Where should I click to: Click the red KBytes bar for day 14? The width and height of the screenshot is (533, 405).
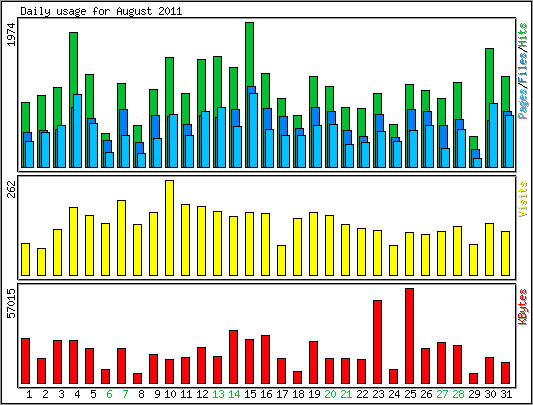(234, 357)
